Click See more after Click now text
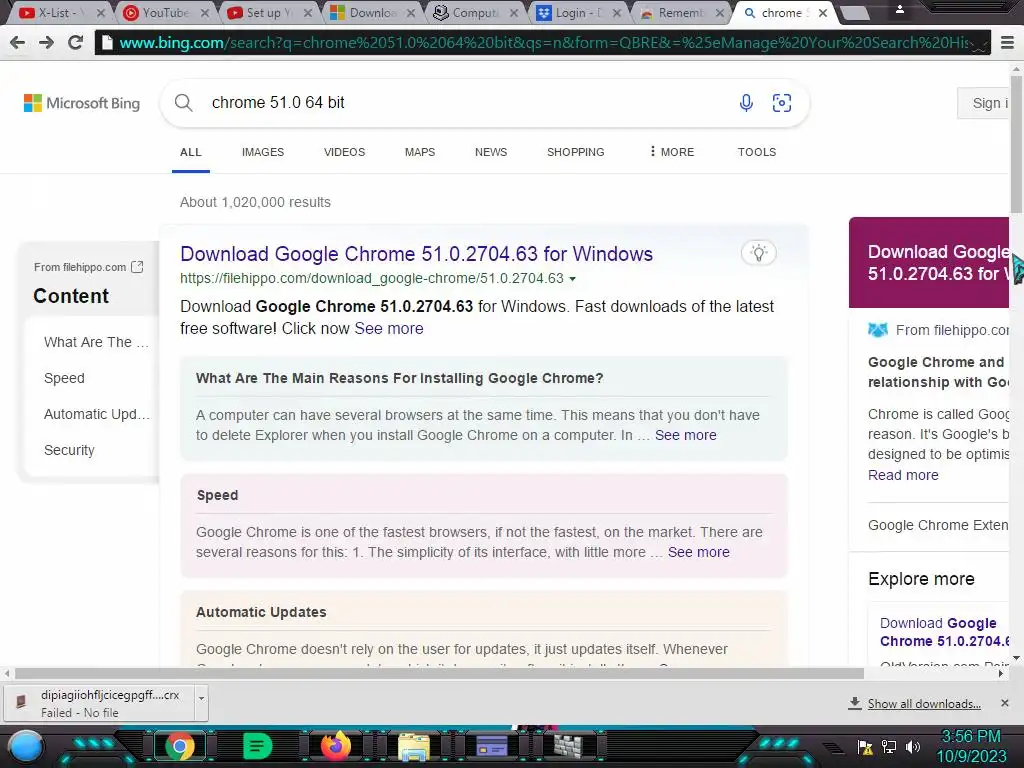This screenshot has height=768, width=1024. [389, 328]
